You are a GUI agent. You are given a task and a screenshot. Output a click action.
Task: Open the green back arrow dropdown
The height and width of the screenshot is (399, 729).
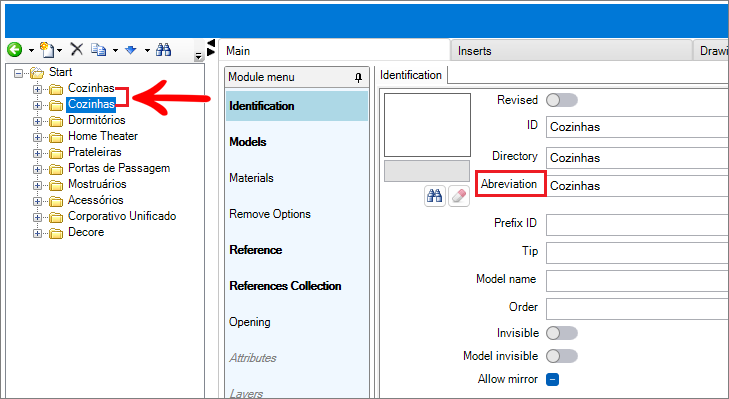(x=31, y=50)
